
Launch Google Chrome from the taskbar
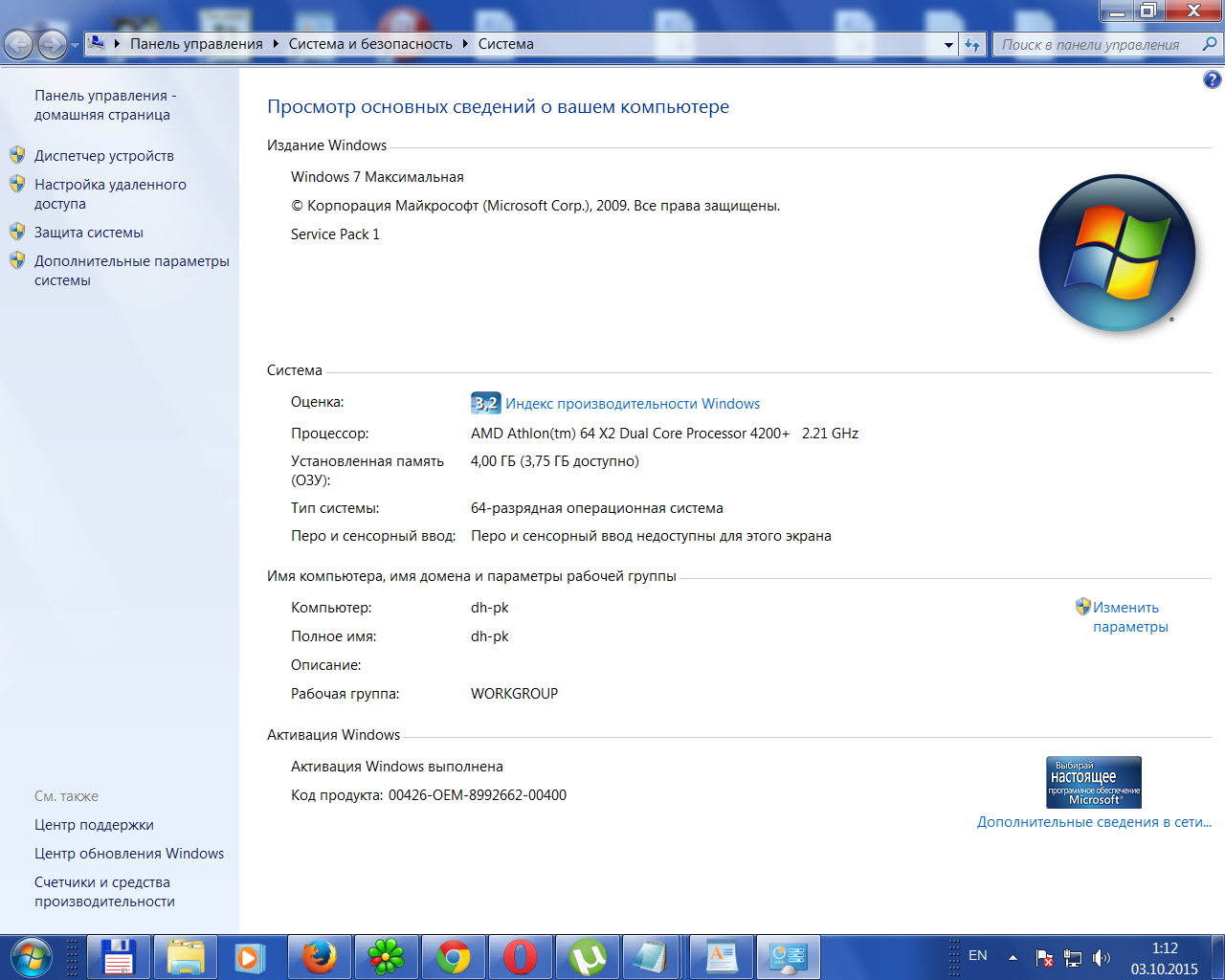click(x=454, y=957)
